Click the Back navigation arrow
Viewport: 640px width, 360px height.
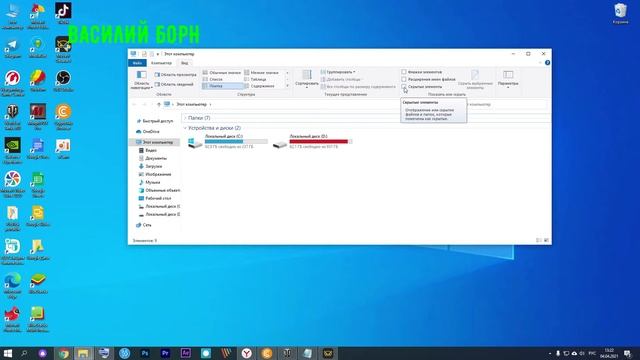(x=134, y=104)
